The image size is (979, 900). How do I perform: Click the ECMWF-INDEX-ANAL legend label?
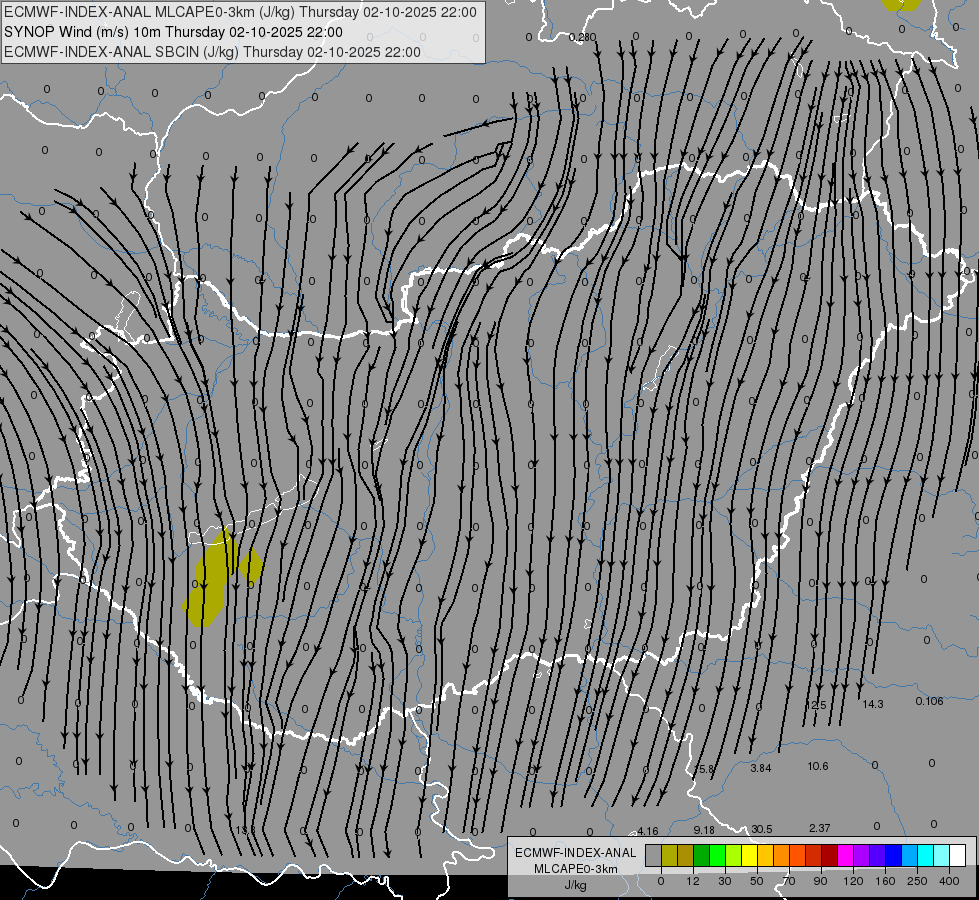pyautogui.click(x=575, y=853)
